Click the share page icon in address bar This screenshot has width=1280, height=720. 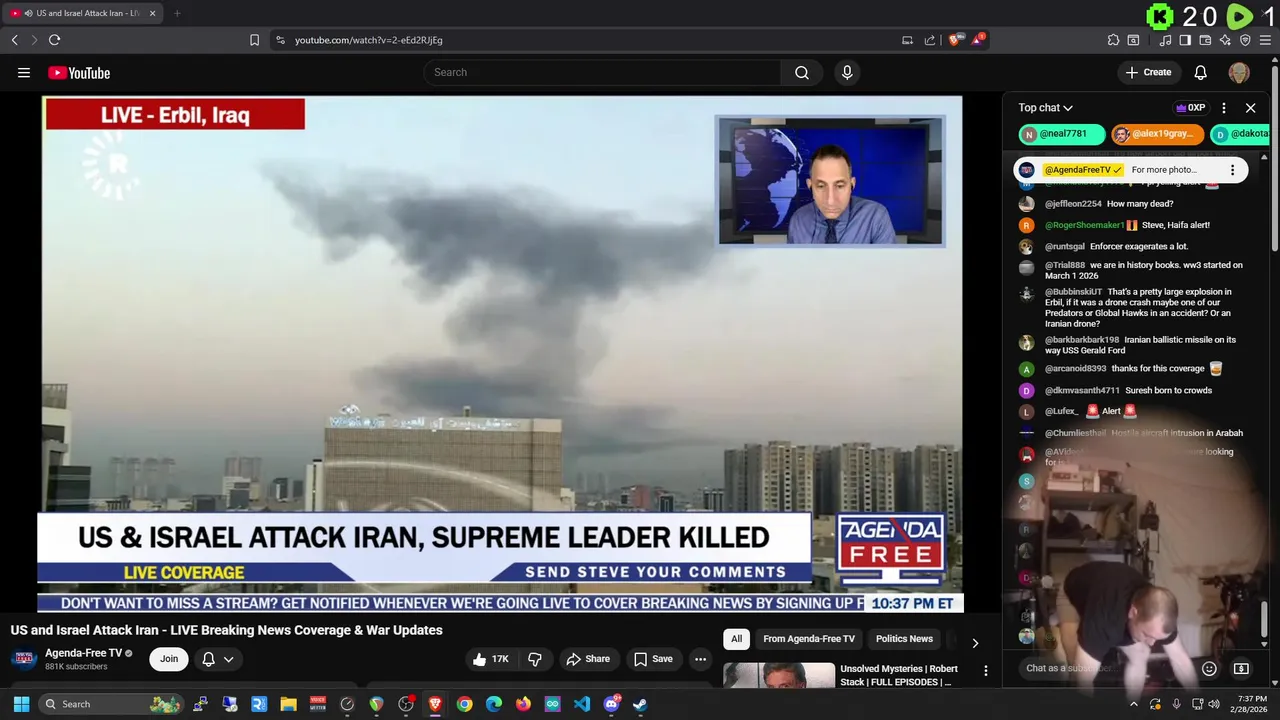click(x=930, y=40)
